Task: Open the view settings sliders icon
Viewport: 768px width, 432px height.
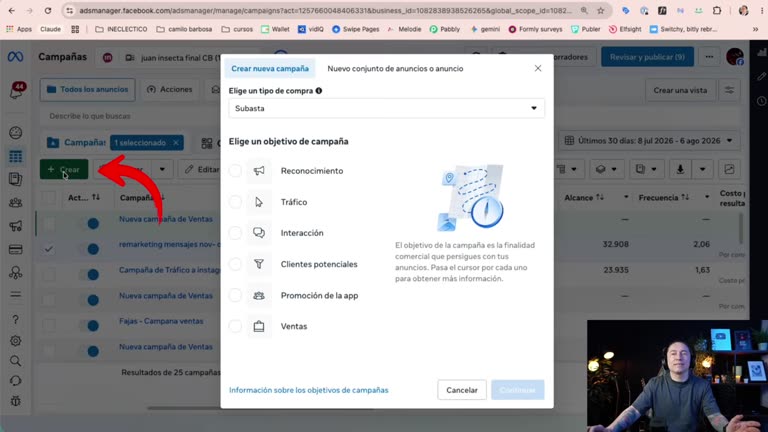Action: click(729, 90)
